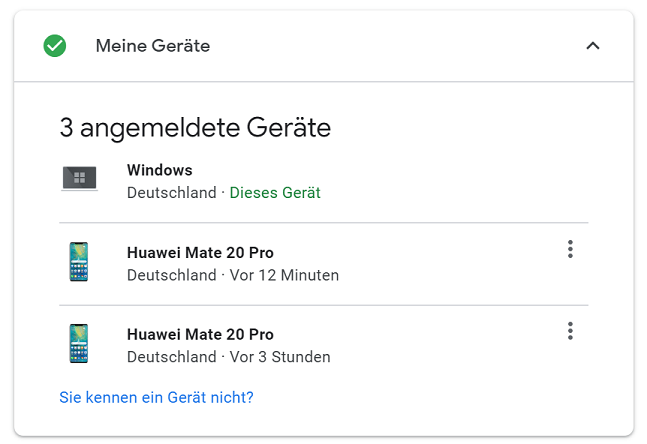Click the green checkmark status icon
The image size is (647, 444).
tap(55, 46)
